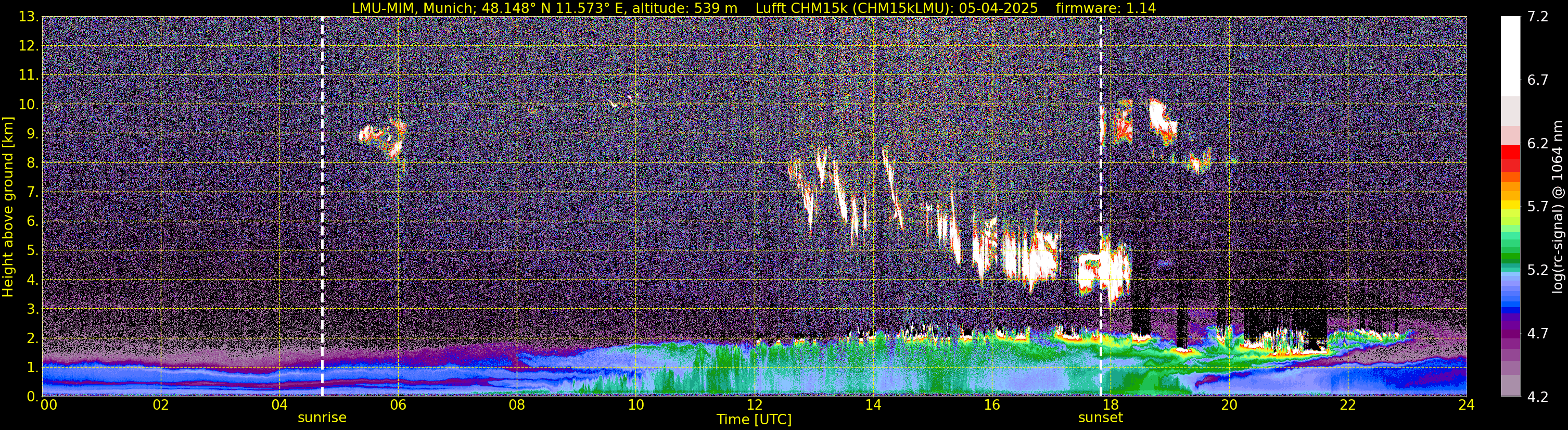Click the '22' tick on the time axis

click(1348, 406)
